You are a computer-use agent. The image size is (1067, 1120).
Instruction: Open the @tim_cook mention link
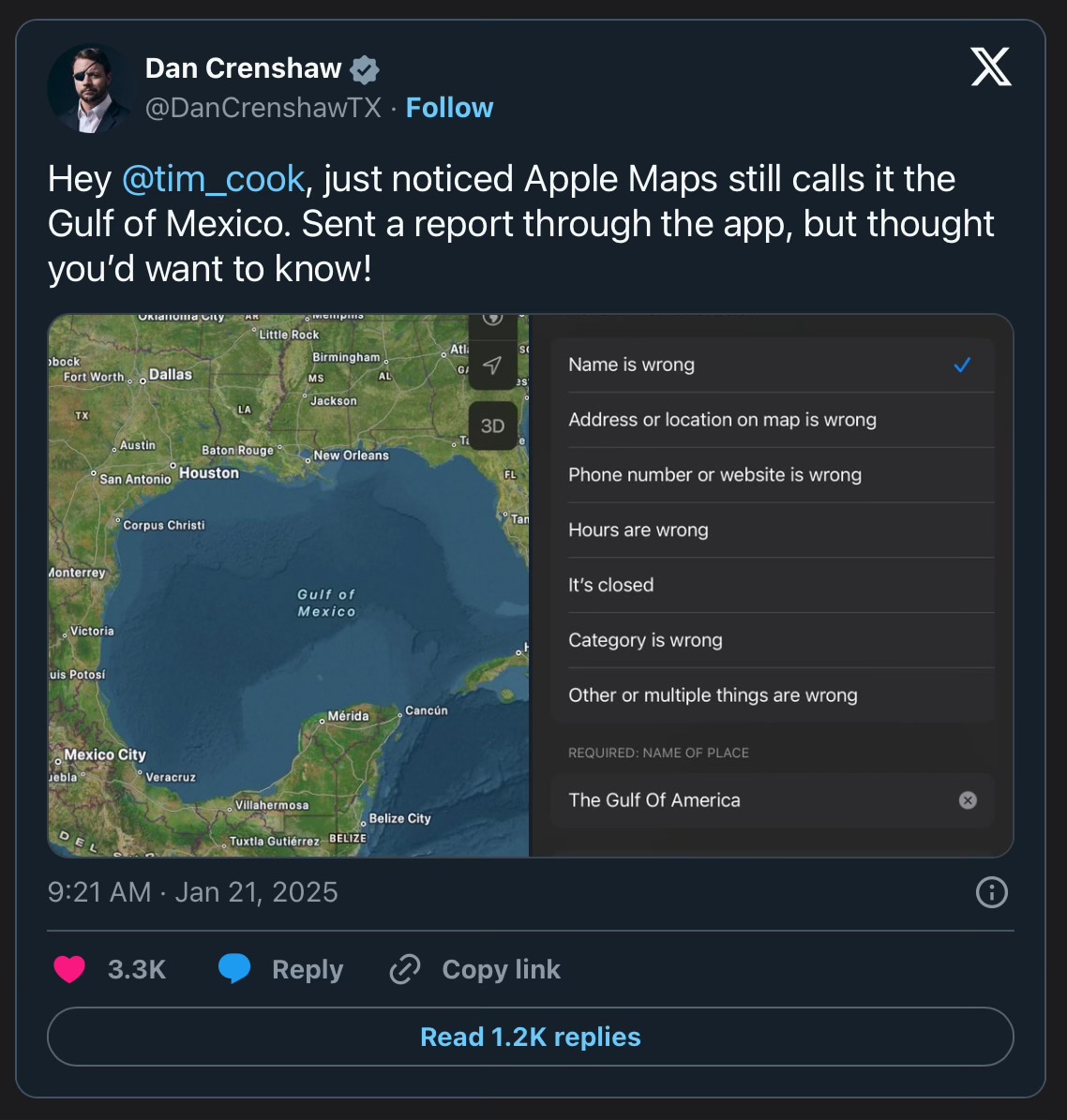click(x=213, y=179)
